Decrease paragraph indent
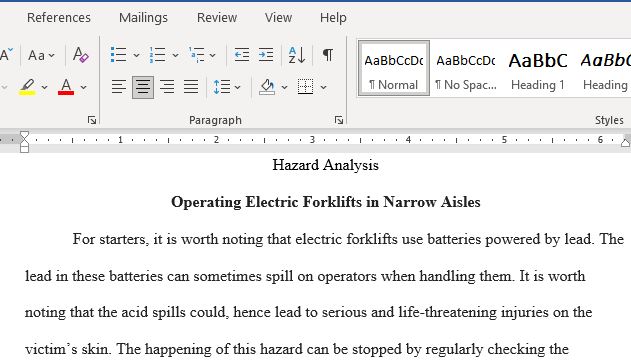This screenshot has height=363, width=631. [242, 55]
